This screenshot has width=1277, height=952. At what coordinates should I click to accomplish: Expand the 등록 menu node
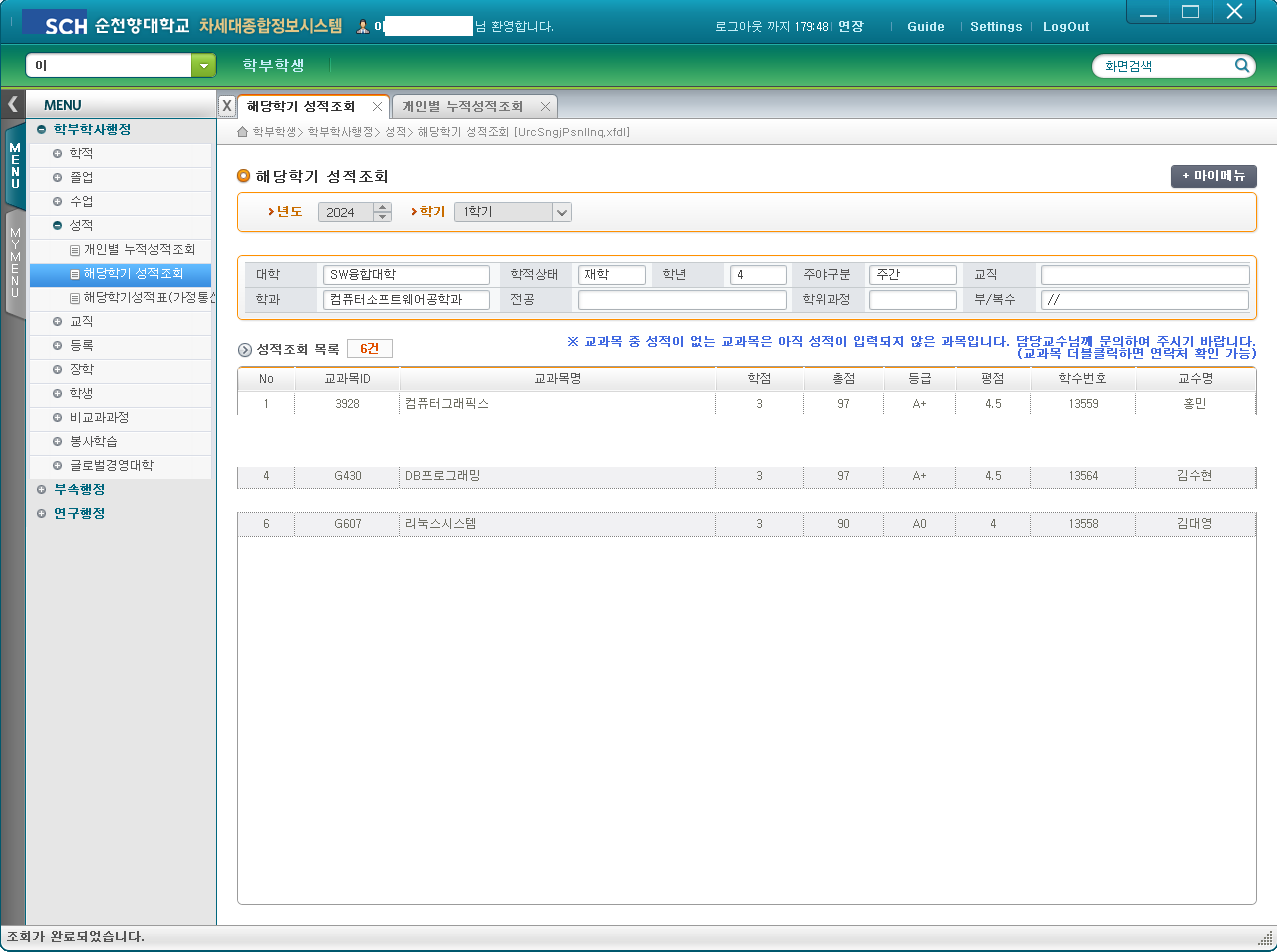[57, 345]
